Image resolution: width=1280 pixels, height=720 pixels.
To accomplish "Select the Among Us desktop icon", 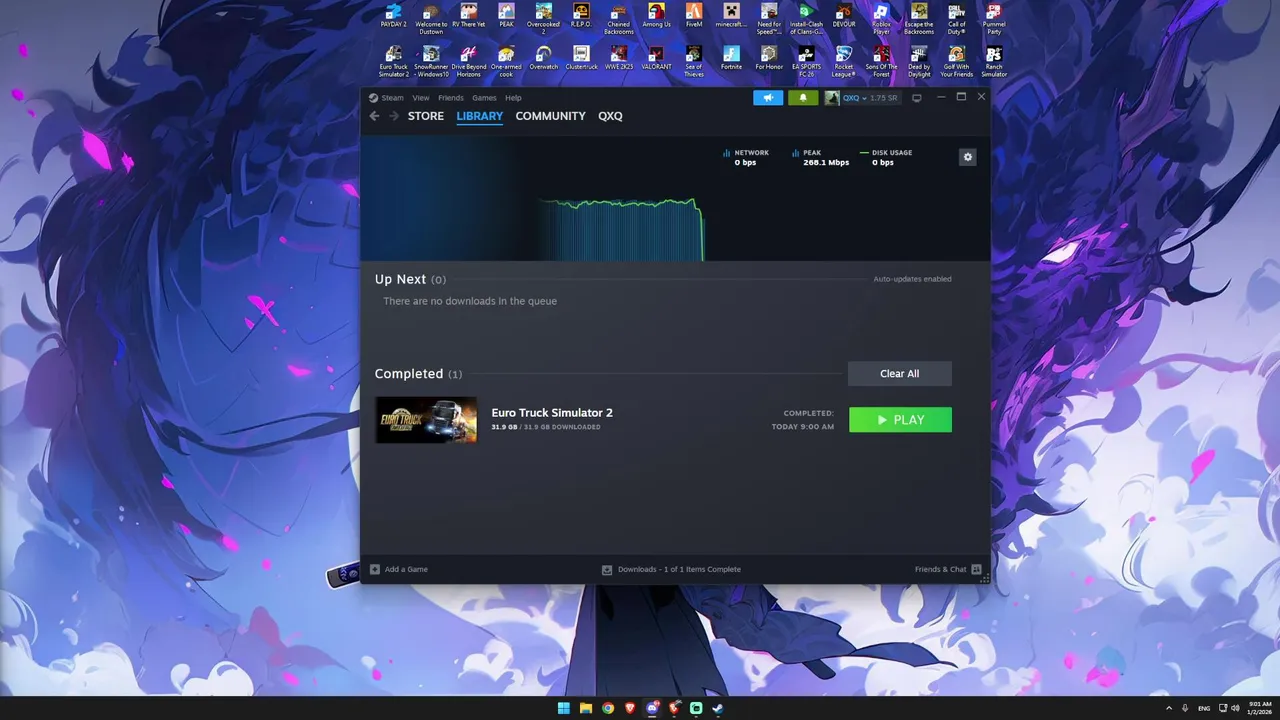I will [x=656, y=17].
